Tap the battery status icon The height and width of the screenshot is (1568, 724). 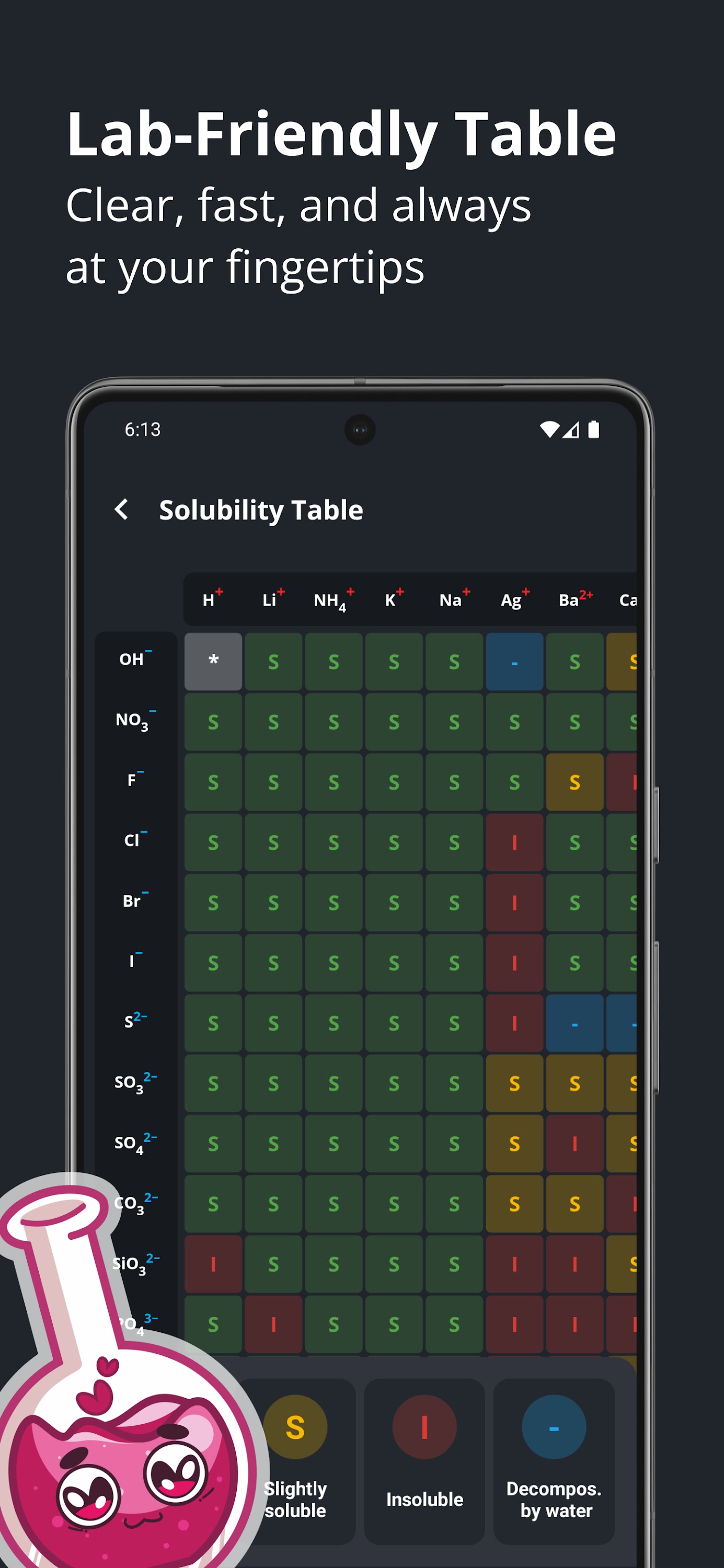click(594, 430)
